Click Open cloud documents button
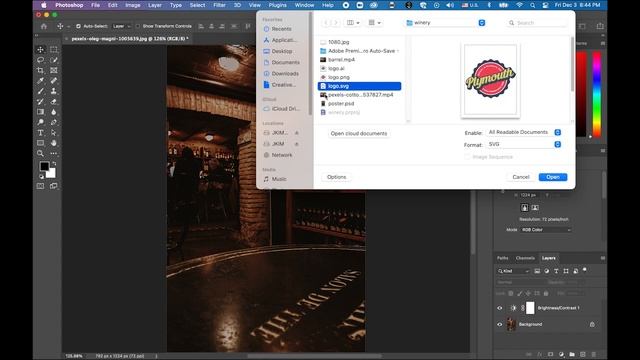Image resolution: width=640 pixels, height=360 pixels. (x=359, y=133)
